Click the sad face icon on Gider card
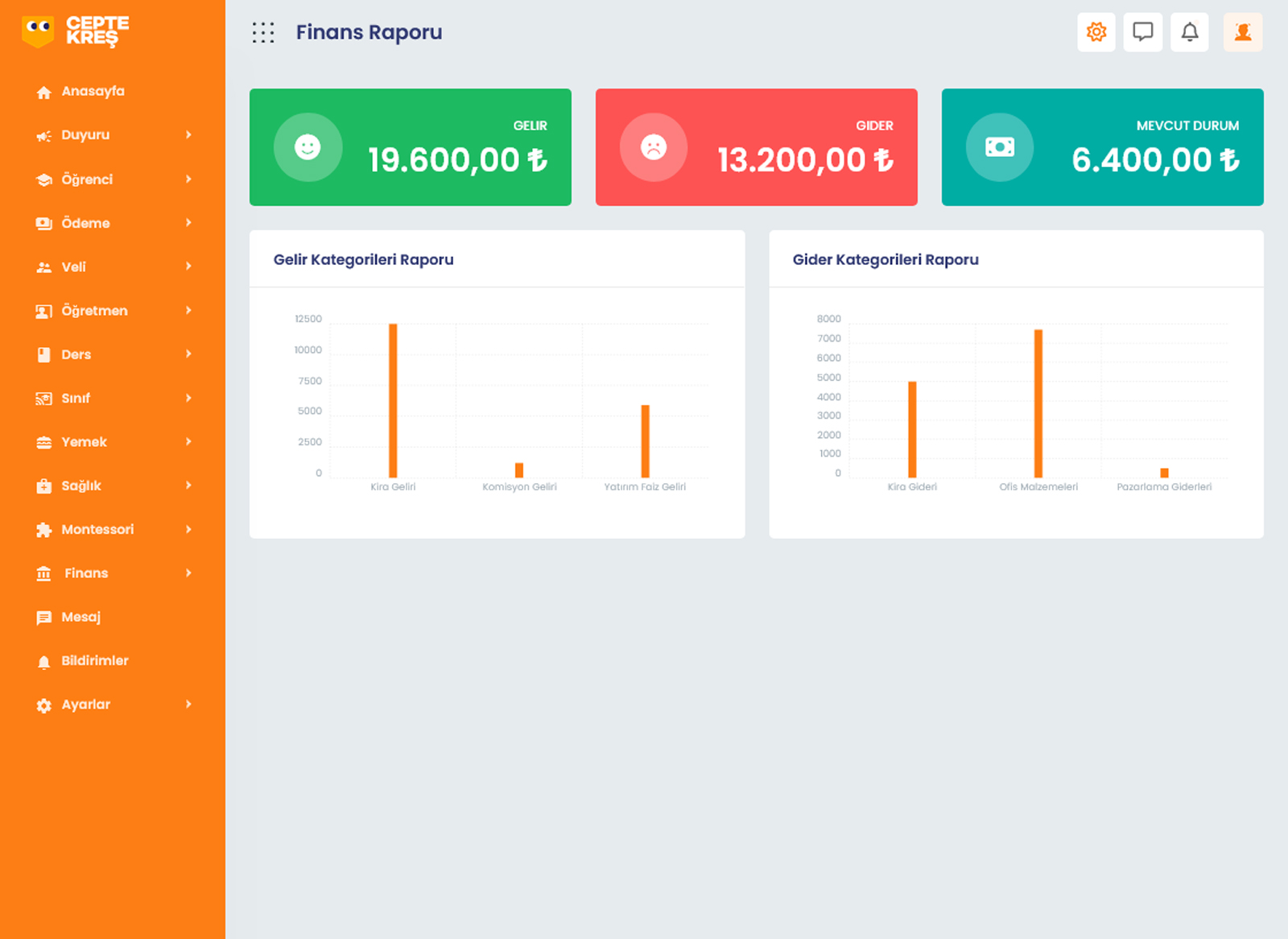Image resolution: width=1288 pixels, height=939 pixels. pyautogui.click(x=654, y=147)
